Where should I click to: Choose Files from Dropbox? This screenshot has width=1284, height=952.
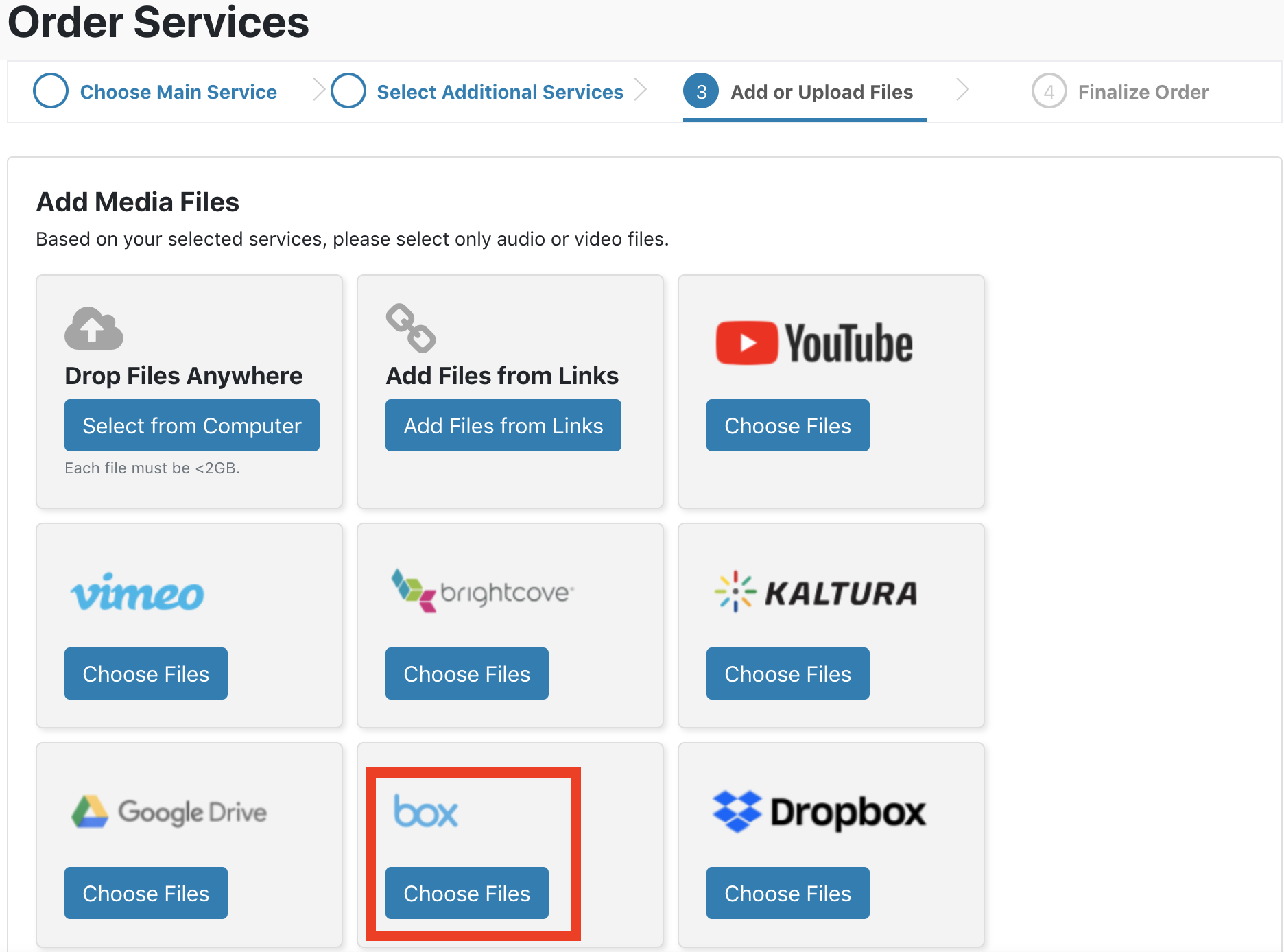tap(788, 893)
